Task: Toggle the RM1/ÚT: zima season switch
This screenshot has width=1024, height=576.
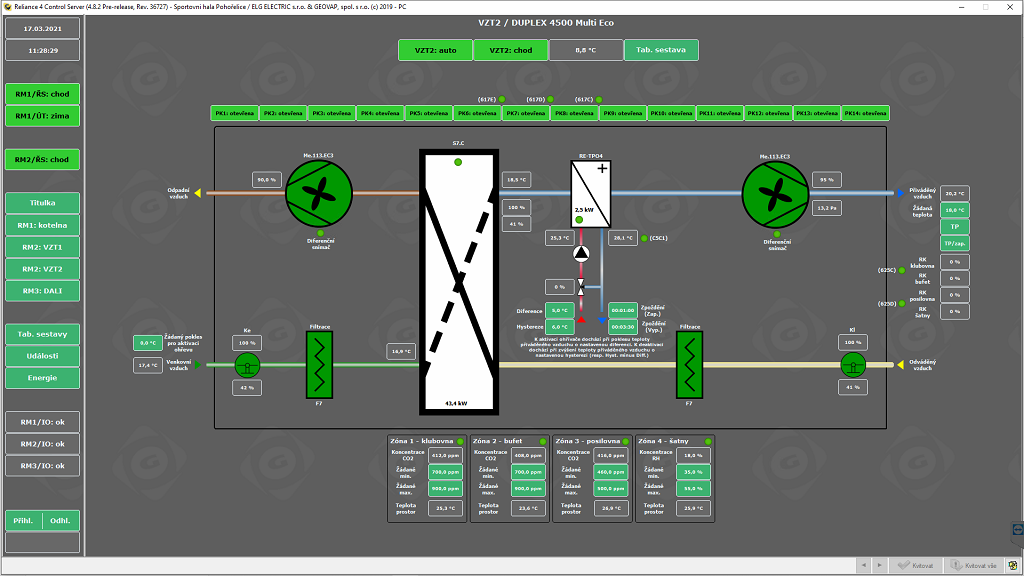Action: coord(42,116)
